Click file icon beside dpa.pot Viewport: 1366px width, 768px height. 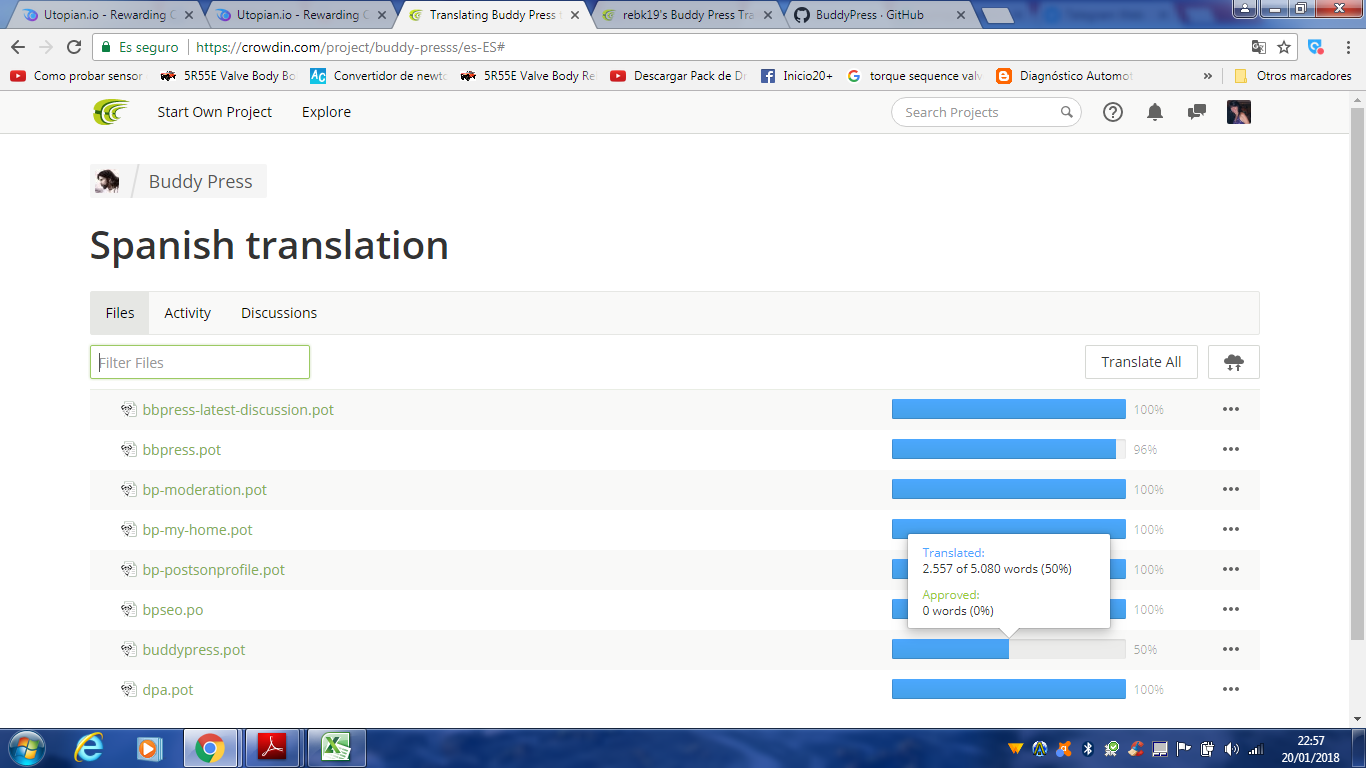[x=128, y=689]
